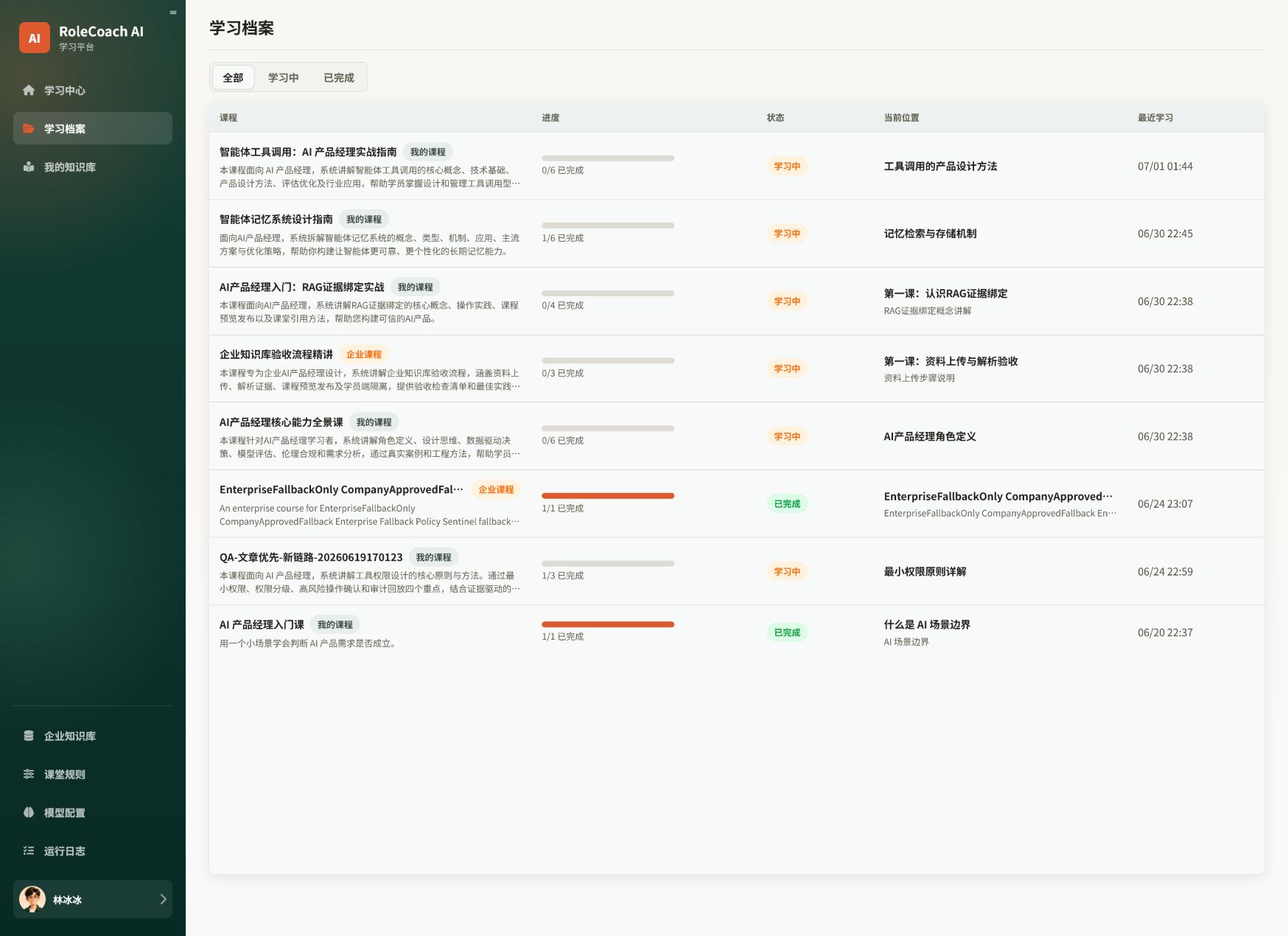Open course QA-文章优先-新链路-20260619170123

[311, 557]
